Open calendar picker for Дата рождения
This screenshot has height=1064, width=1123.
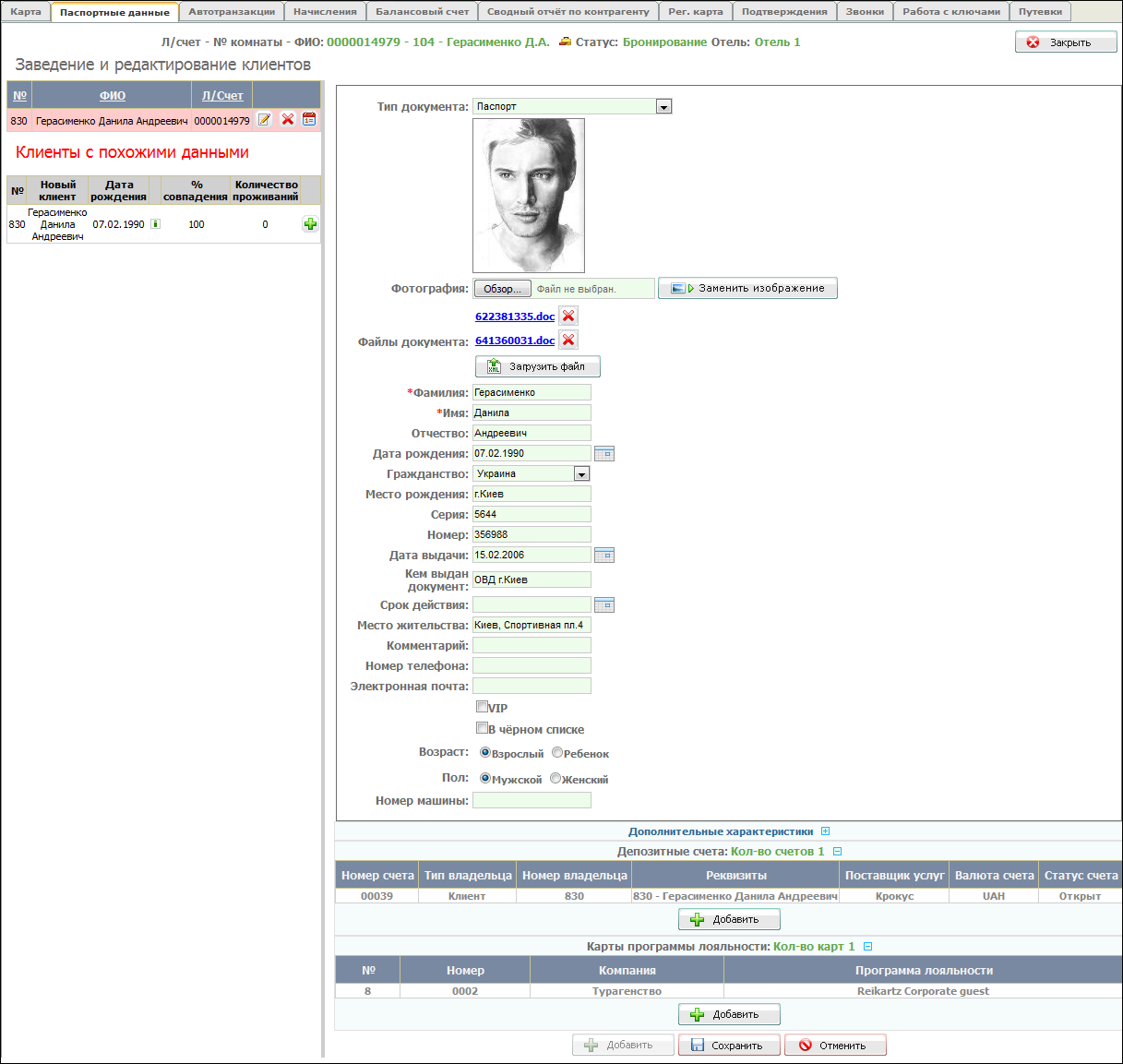click(x=604, y=453)
